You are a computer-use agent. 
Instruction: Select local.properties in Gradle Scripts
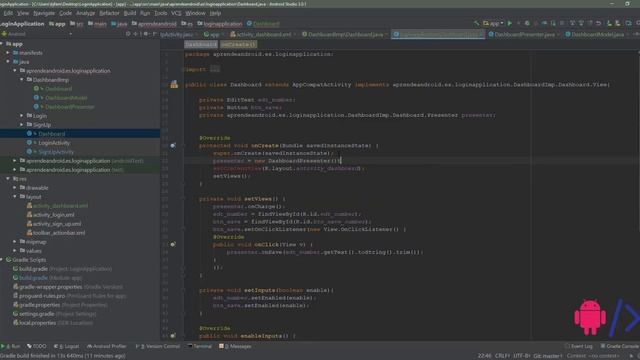37,323
